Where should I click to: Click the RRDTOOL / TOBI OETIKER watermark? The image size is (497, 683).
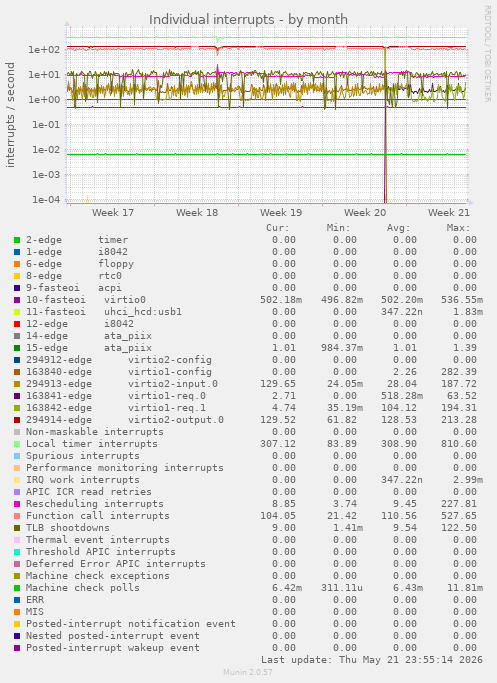click(487, 54)
